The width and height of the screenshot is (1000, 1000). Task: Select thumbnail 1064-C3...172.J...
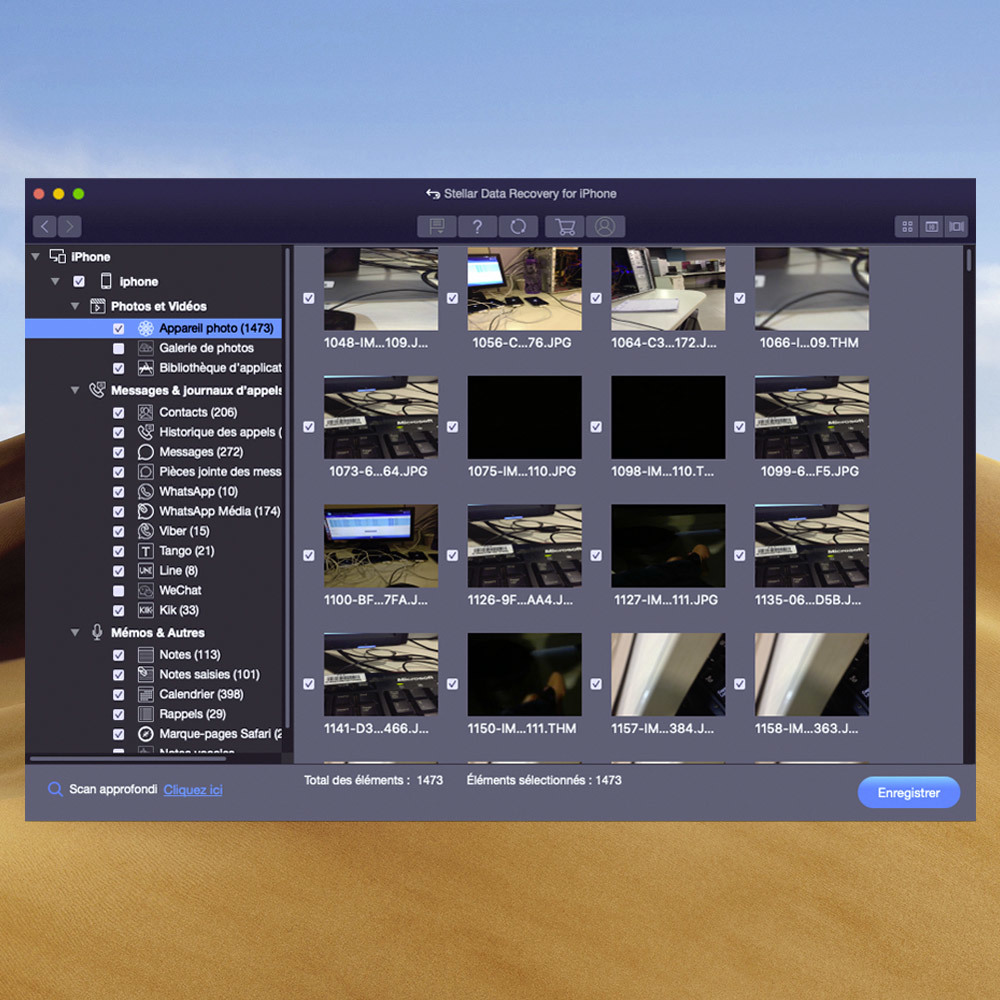tap(668, 289)
